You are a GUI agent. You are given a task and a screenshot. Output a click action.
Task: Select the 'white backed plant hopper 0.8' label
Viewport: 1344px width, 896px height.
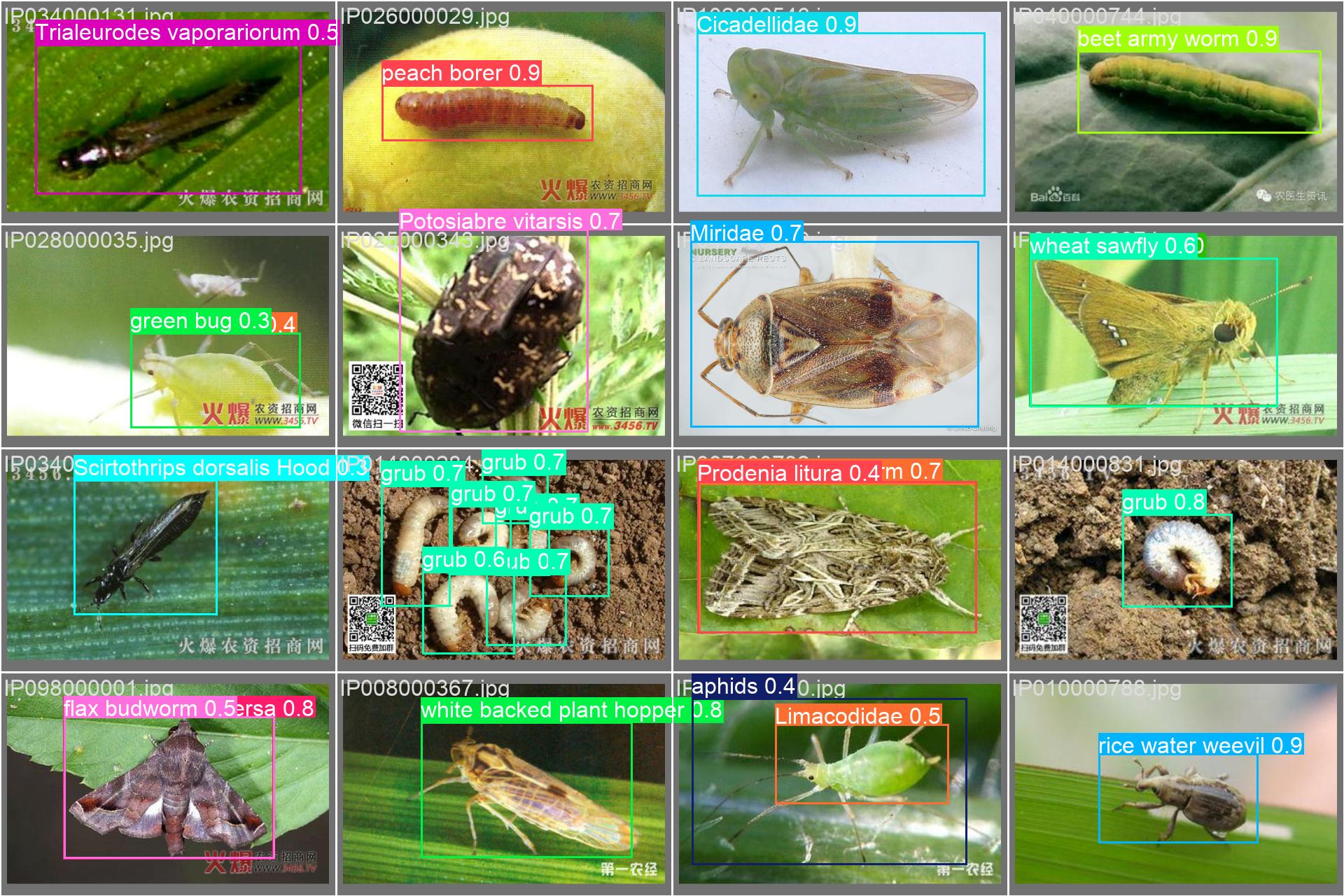(571, 710)
